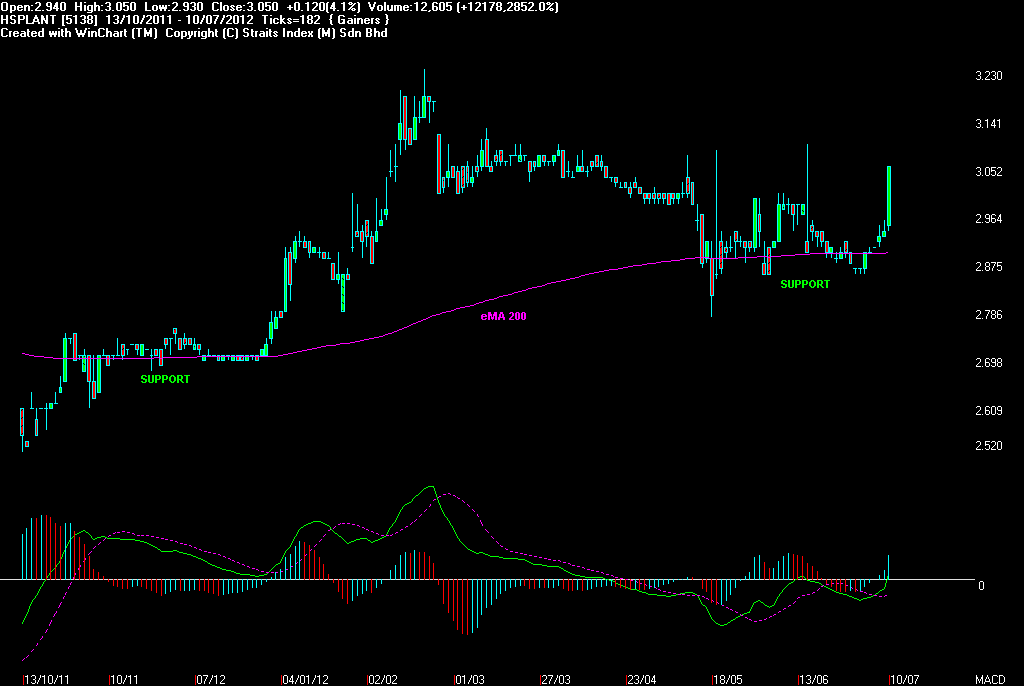This screenshot has width=1024, height=686.
Task: Click the Open:2.940 value in header
Action: pyautogui.click(x=33, y=7)
